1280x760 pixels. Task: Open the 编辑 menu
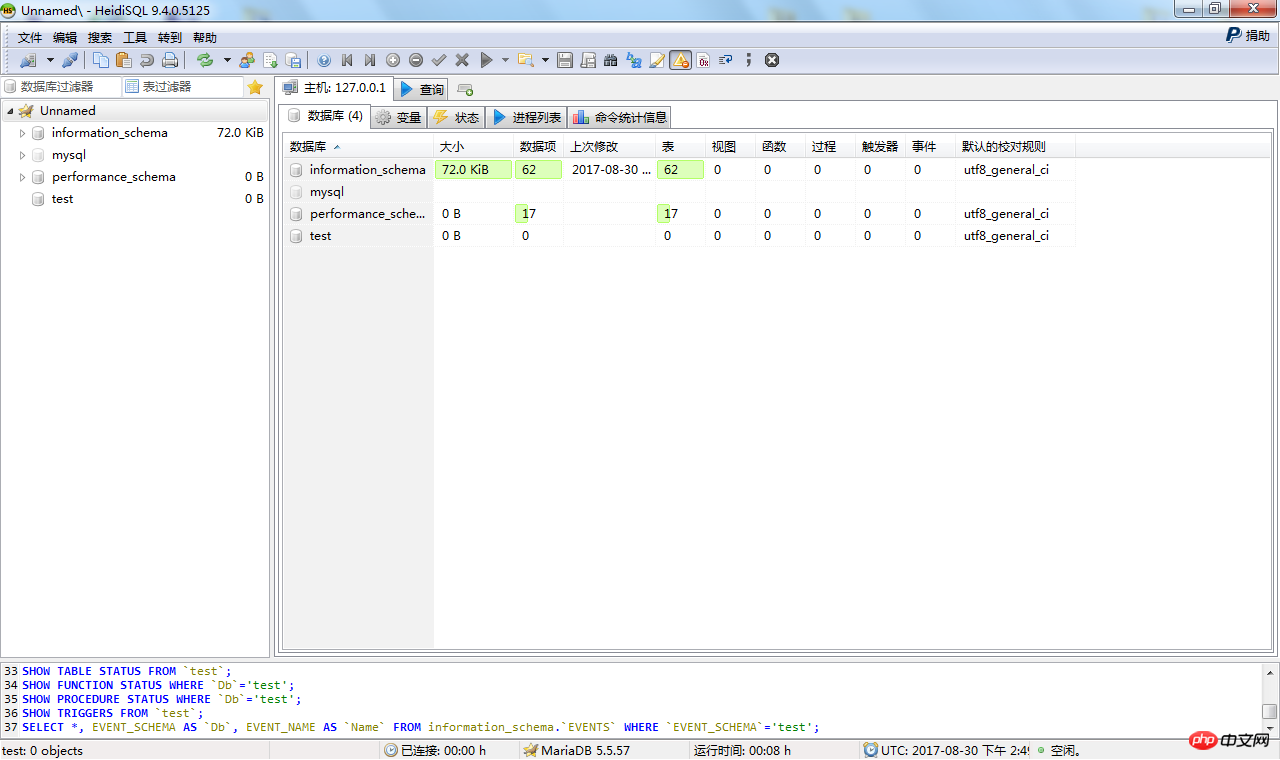(x=65, y=37)
